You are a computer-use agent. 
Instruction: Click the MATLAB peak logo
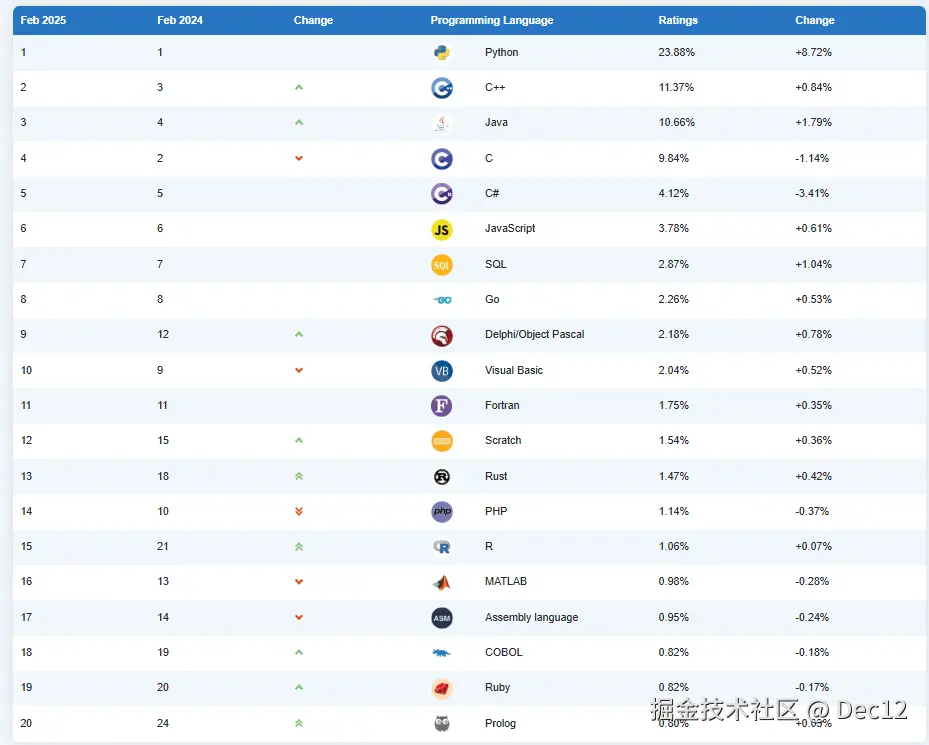coord(441,582)
